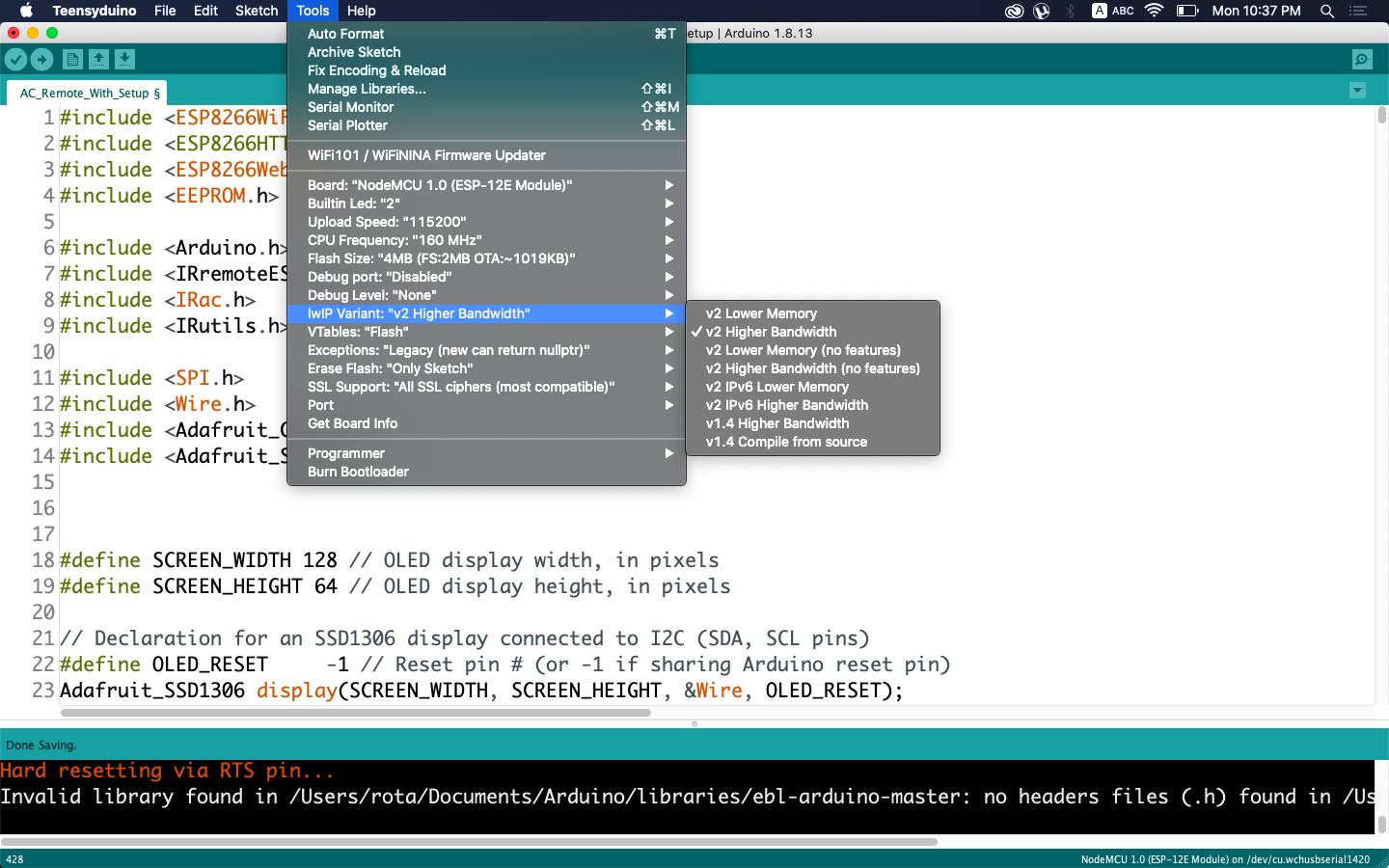Select "v2 Lower Memory" IwIP variant
1389x868 pixels.
812,313
